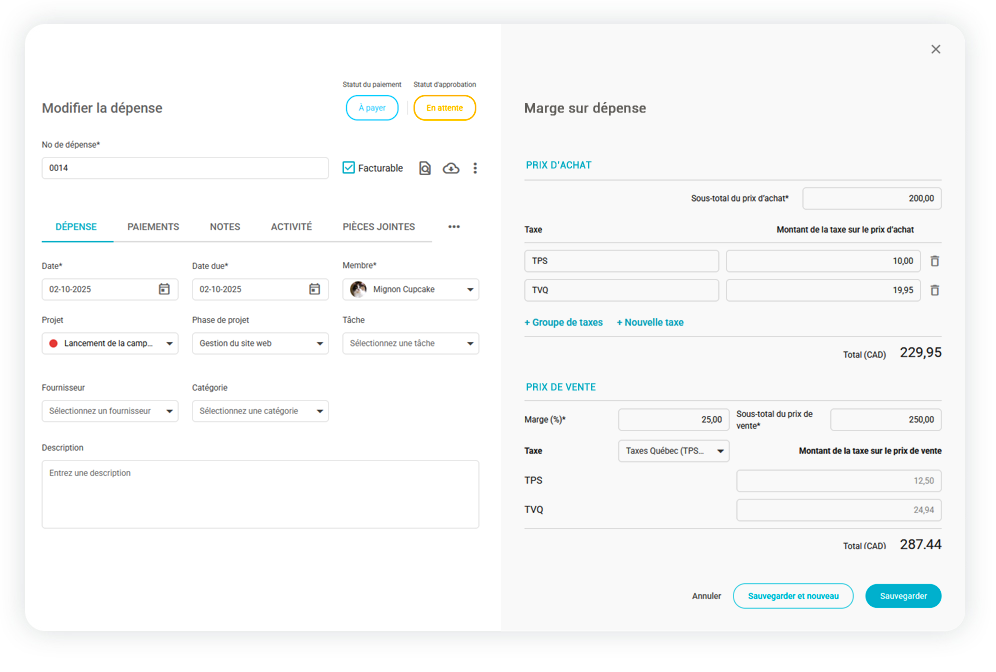The width and height of the screenshot is (996, 672).
Task: Uncheck the Facturable checkbox
Action: pyautogui.click(x=349, y=168)
